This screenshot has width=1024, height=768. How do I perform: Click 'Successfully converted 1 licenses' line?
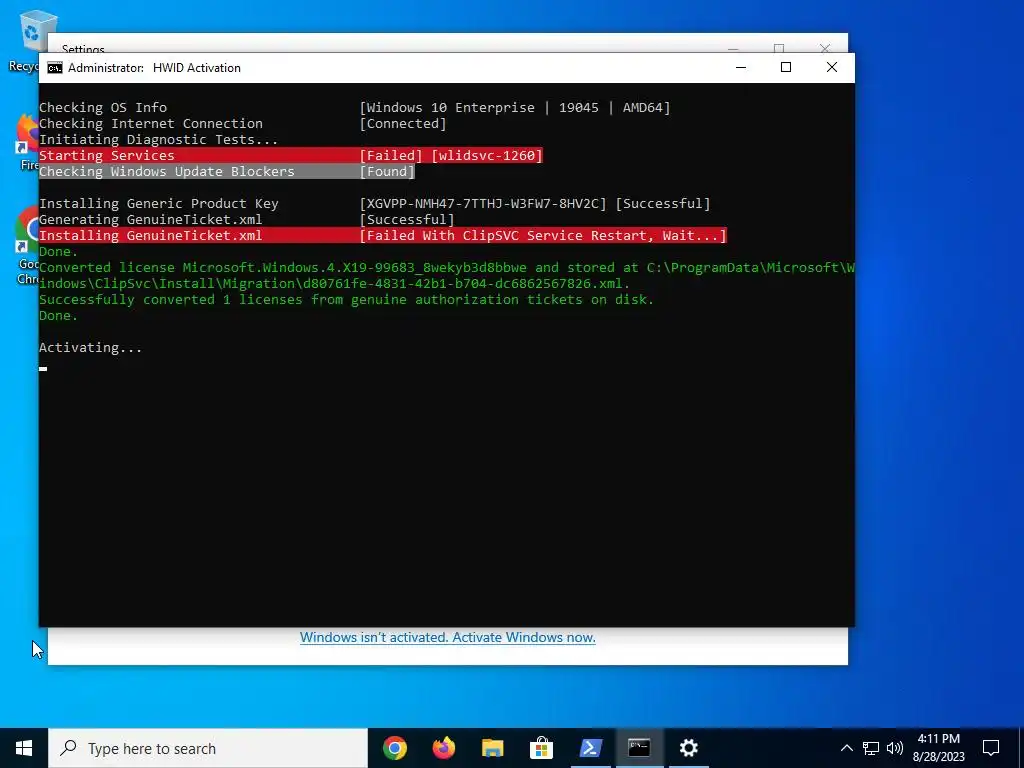(x=346, y=300)
